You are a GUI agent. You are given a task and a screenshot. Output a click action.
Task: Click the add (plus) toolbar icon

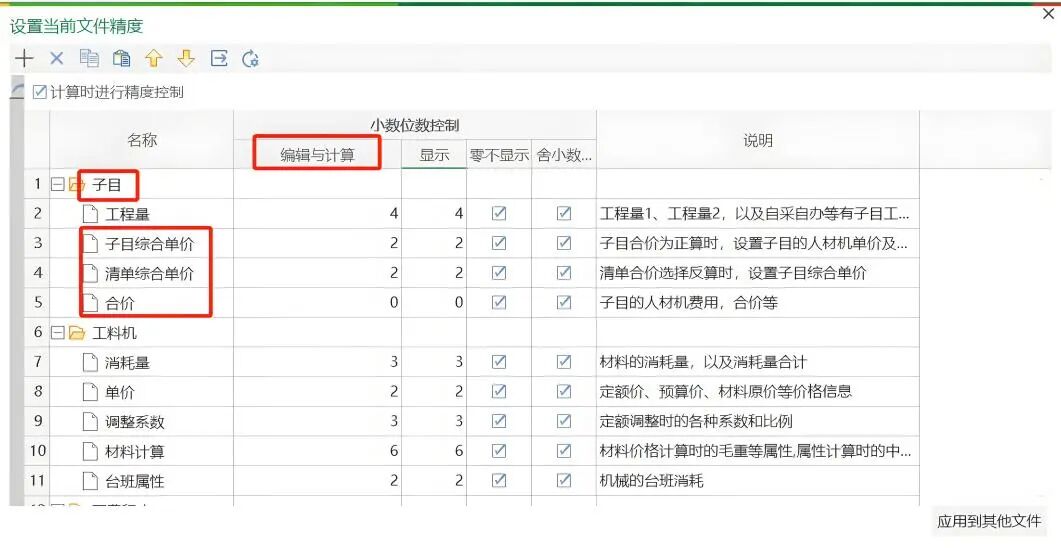[24, 59]
